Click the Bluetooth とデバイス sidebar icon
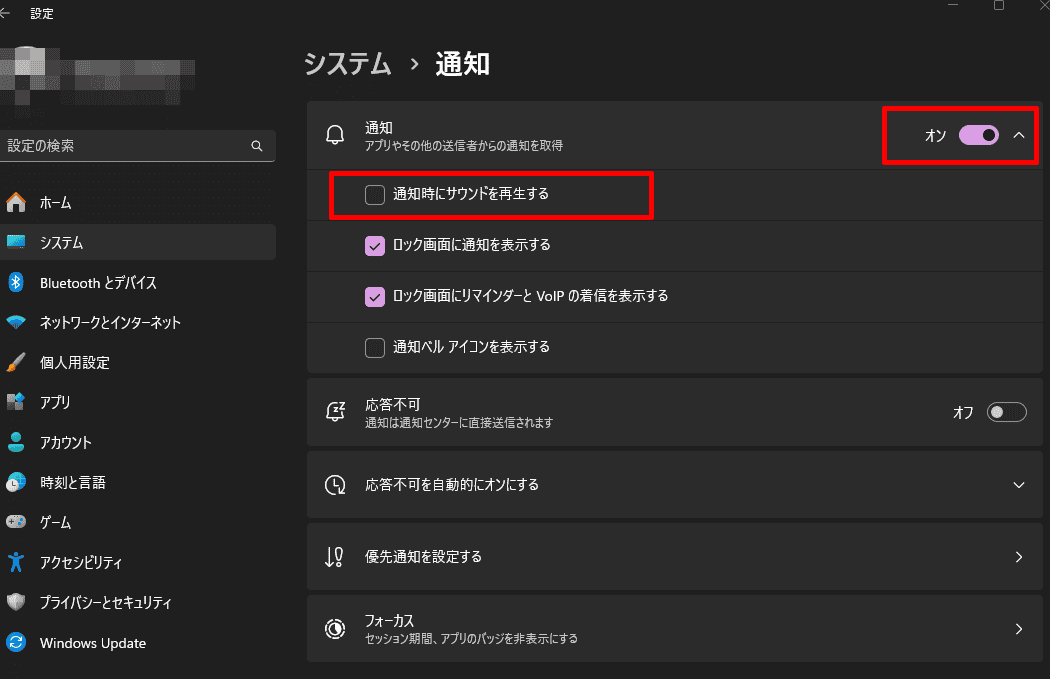 click(x=16, y=283)
